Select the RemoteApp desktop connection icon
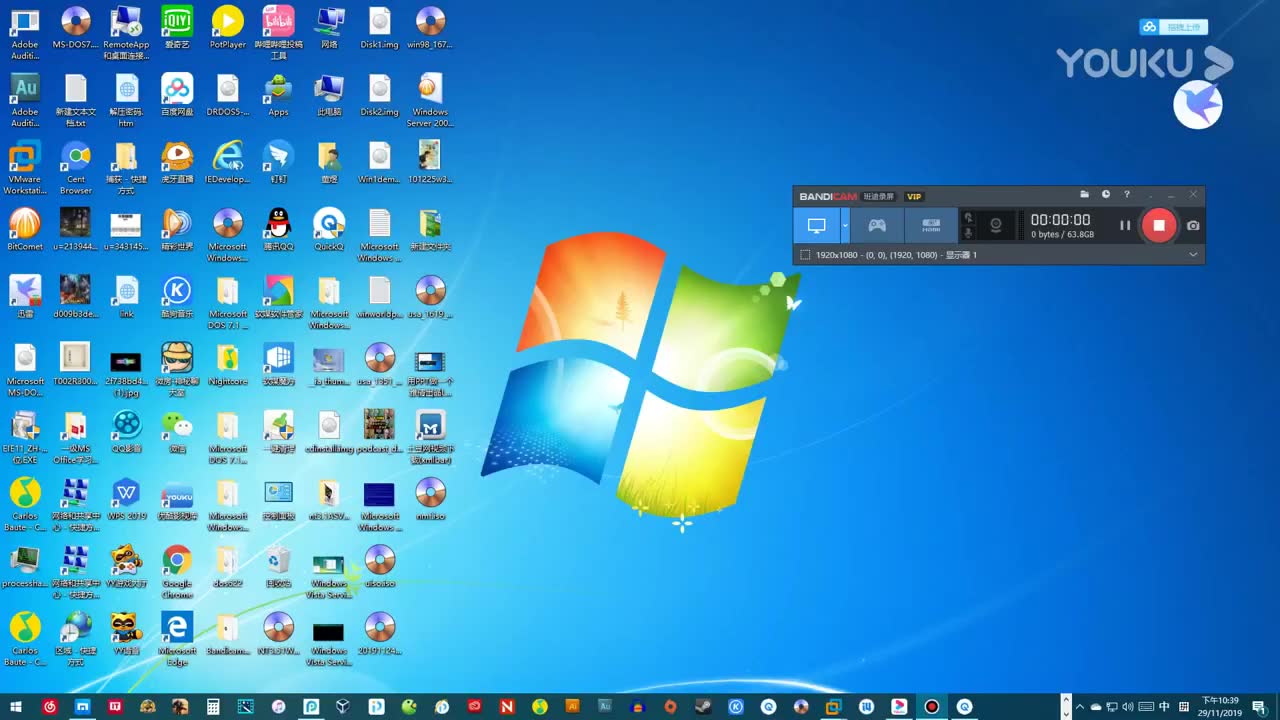The width and height of the screenshot is (1280, 720). coord(126,32)
